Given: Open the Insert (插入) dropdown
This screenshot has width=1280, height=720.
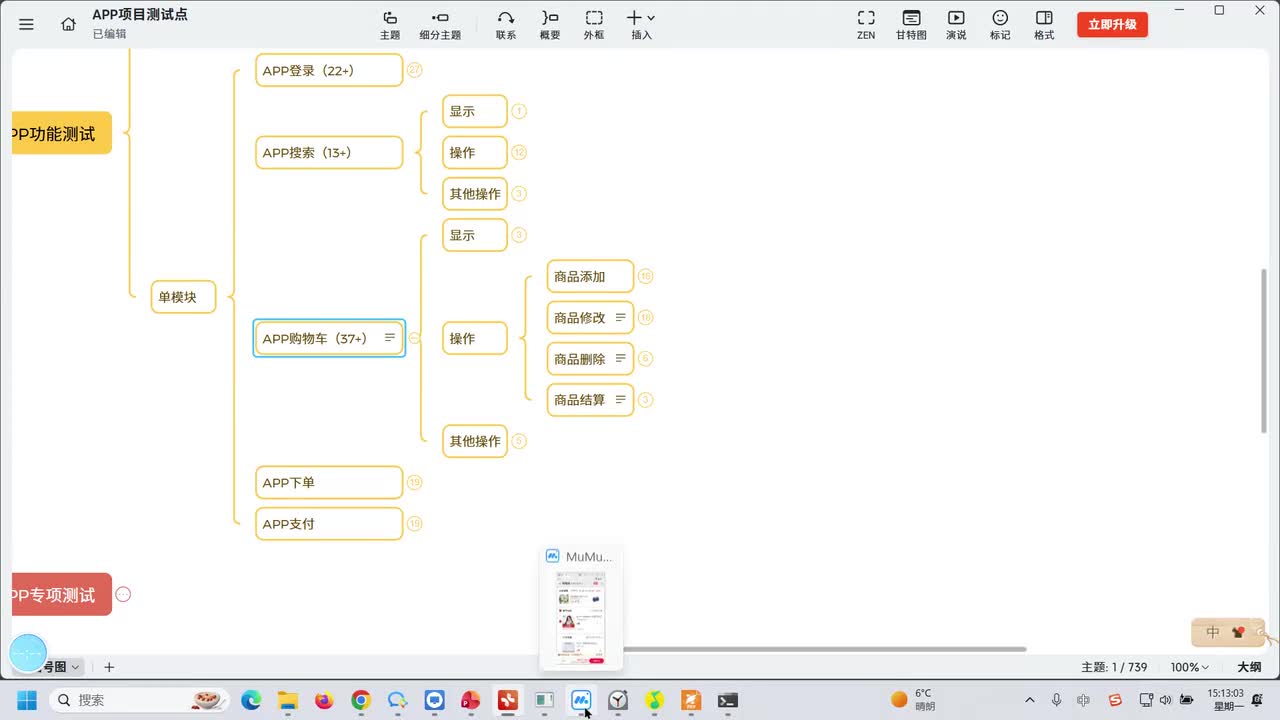Looking at the screenshot, I should (x=641, y=25).
